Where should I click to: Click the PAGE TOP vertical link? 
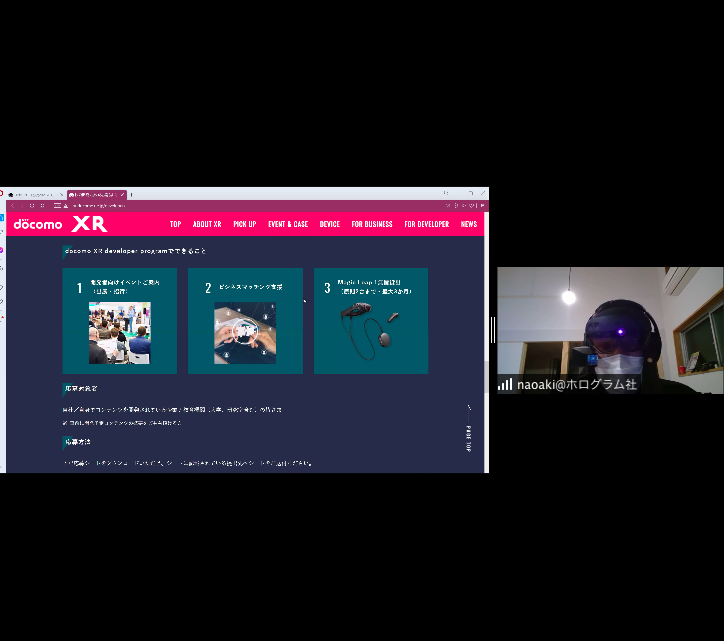[469, 429]
